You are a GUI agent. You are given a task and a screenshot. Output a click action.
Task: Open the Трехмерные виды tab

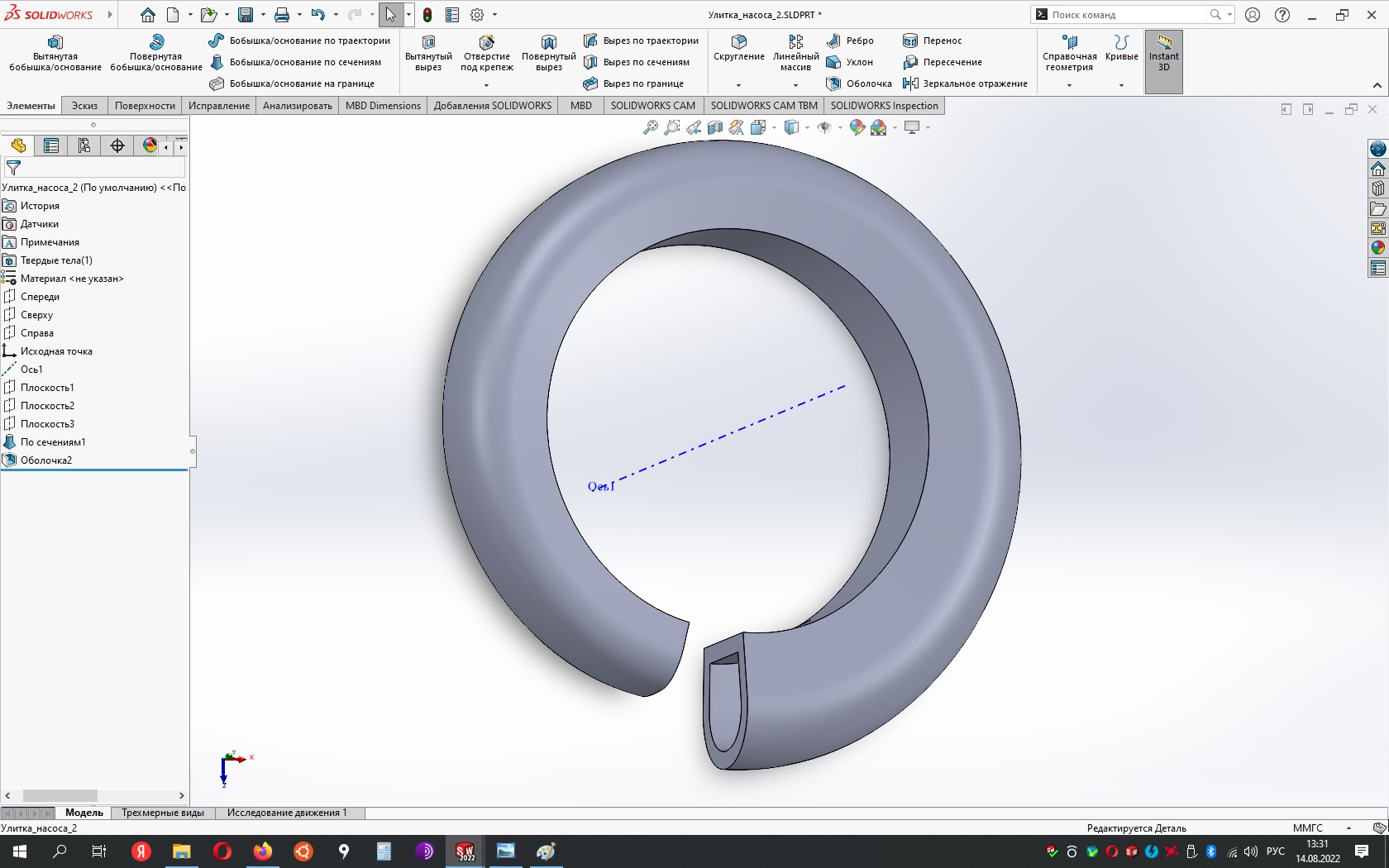point(163,813)
